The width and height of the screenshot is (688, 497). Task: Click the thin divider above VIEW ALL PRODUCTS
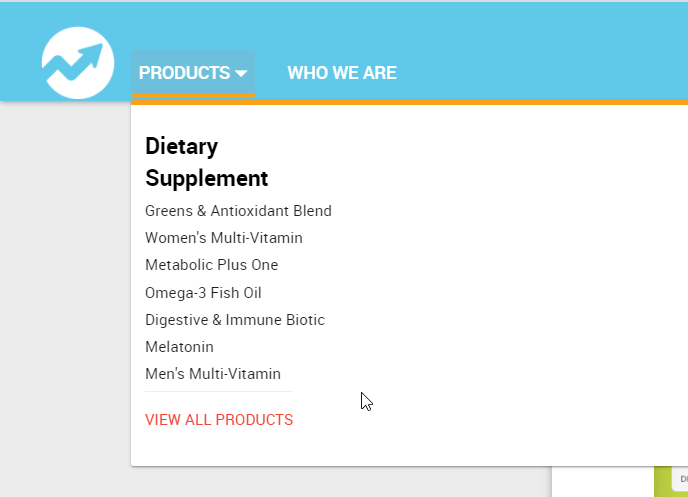219,391
